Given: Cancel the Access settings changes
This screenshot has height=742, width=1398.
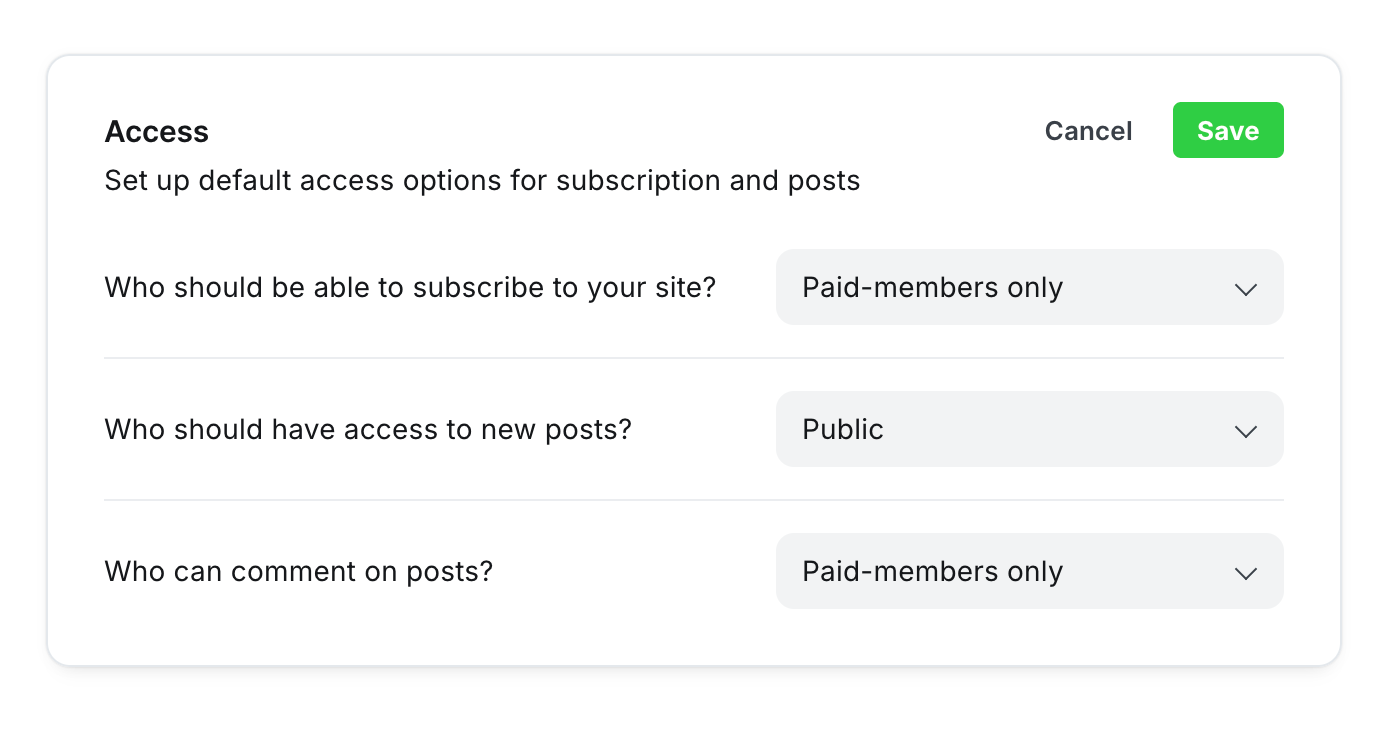Looking at the screenshot, I should point(1088,131).
